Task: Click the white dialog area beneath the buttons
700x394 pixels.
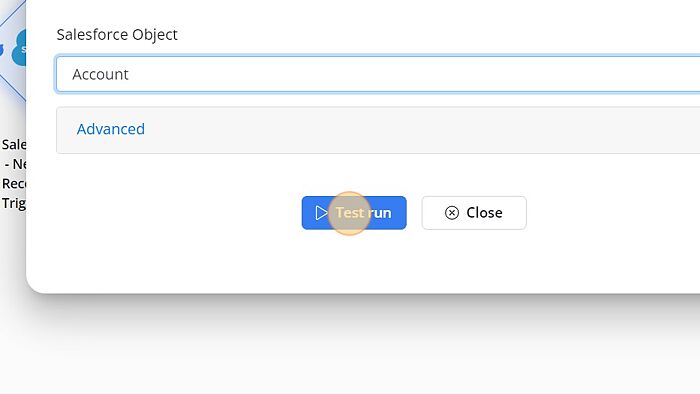Action: coord(357,261)
